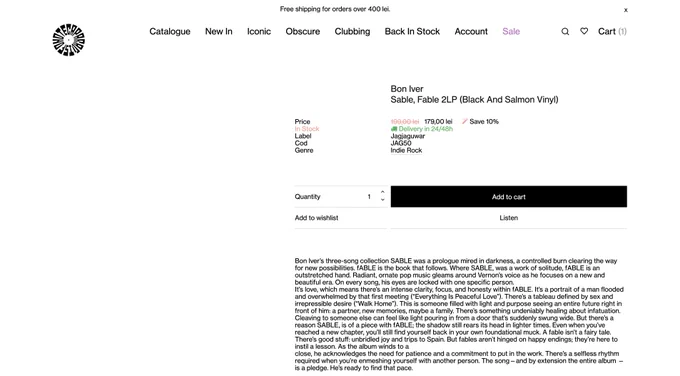Add the Bon Iver record to cart
The image size is (680, 376).
click(508, 196)
